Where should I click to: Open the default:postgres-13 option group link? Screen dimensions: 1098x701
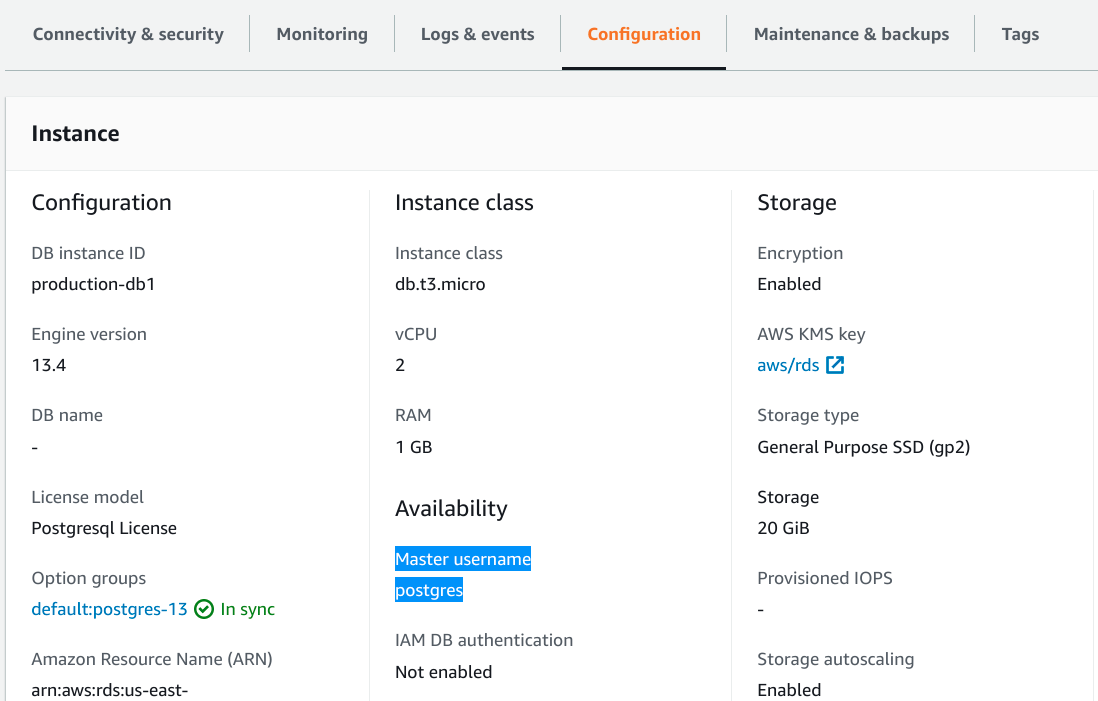pos(109,609)
